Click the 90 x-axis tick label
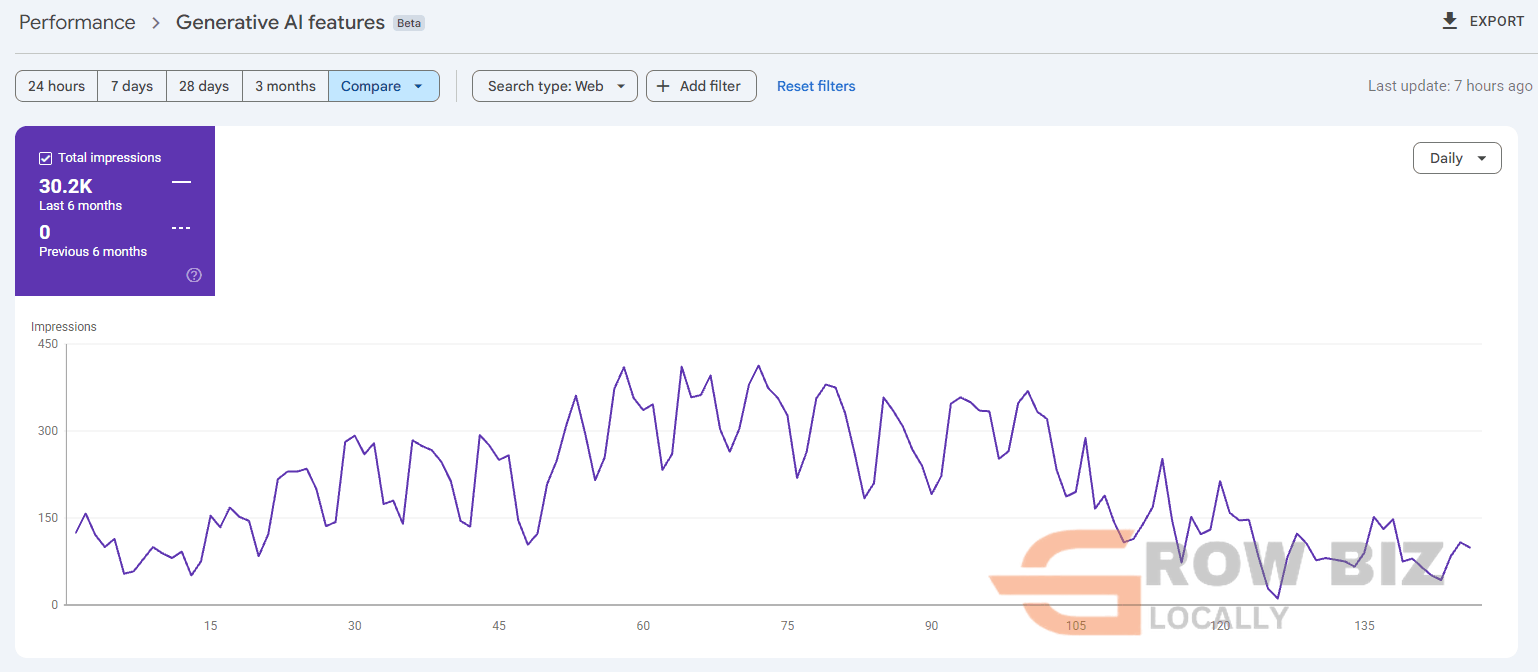The height and width of the screenshot is (672, 1538). click(x=932, y=626)
